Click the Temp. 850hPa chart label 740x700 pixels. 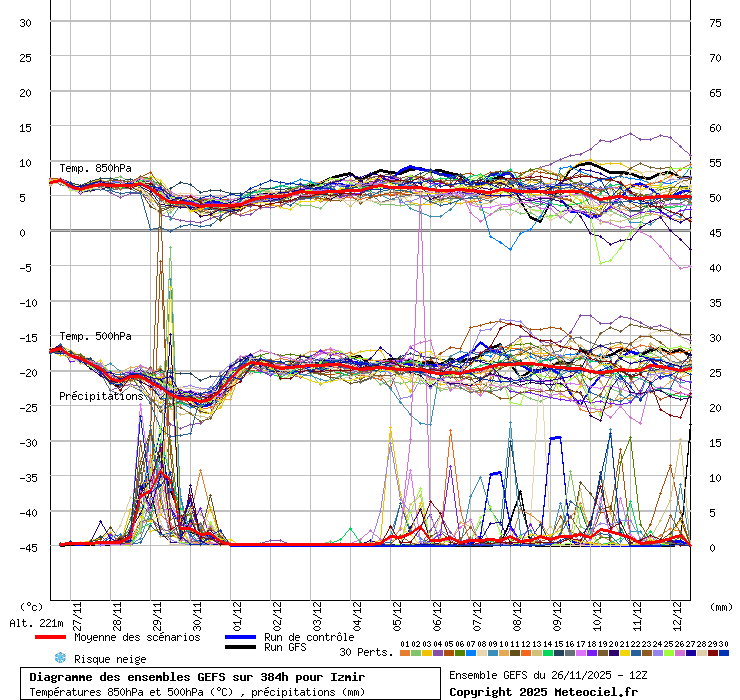[95, 168]
